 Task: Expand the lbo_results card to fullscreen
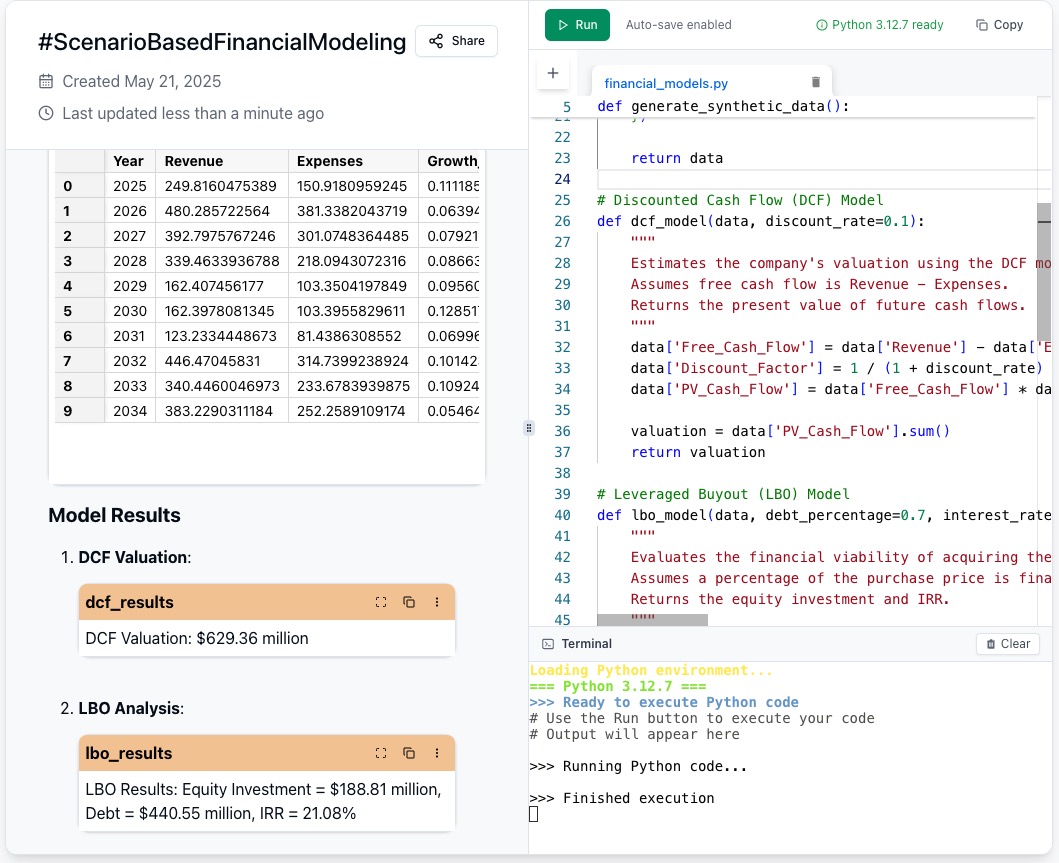[x=381, y=753]
